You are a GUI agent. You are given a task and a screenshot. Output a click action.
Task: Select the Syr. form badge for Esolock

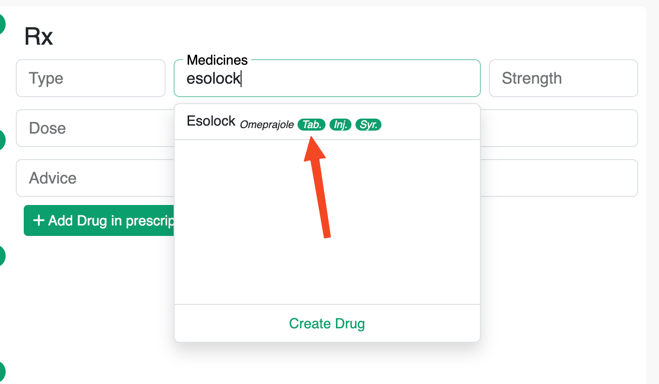368,125
